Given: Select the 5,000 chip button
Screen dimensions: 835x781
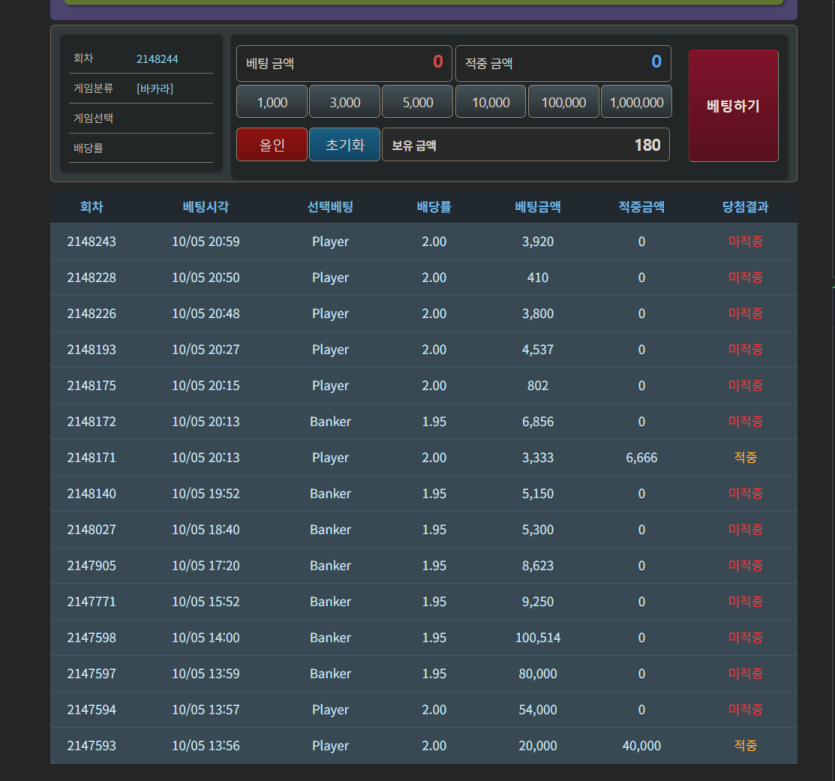Looking at the screenshot, I should 418,102.
